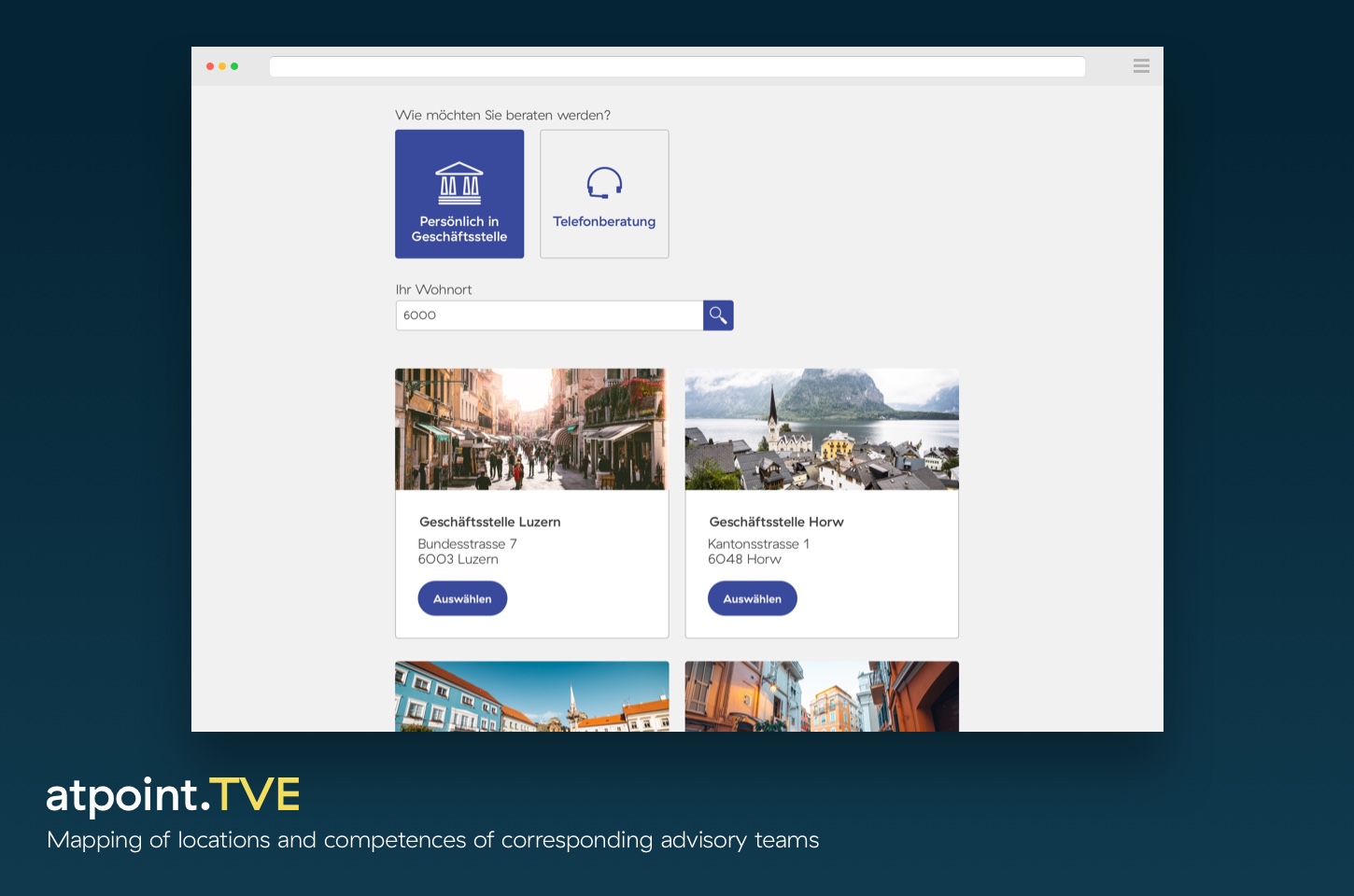Click the browser address bar

click(677, 66)
